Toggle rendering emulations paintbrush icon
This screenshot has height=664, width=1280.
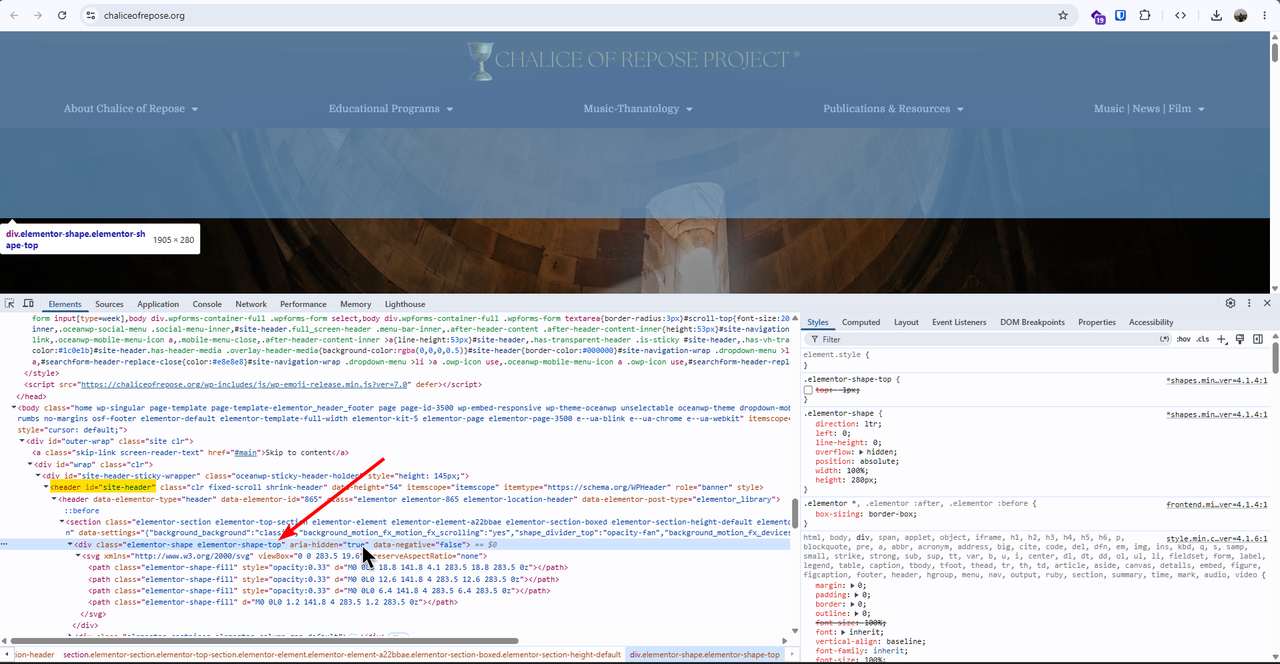pyautogui.click(x=1240, y=340)
